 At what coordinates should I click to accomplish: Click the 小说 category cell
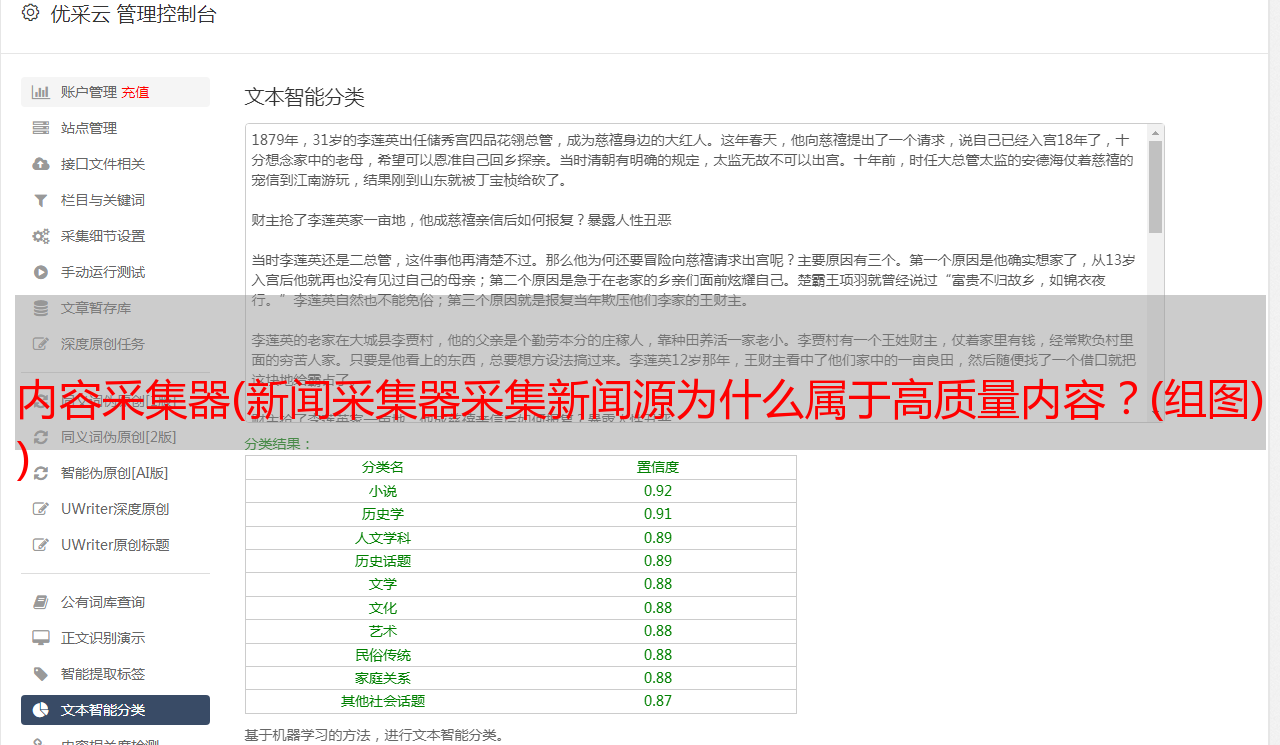(383, 491)
